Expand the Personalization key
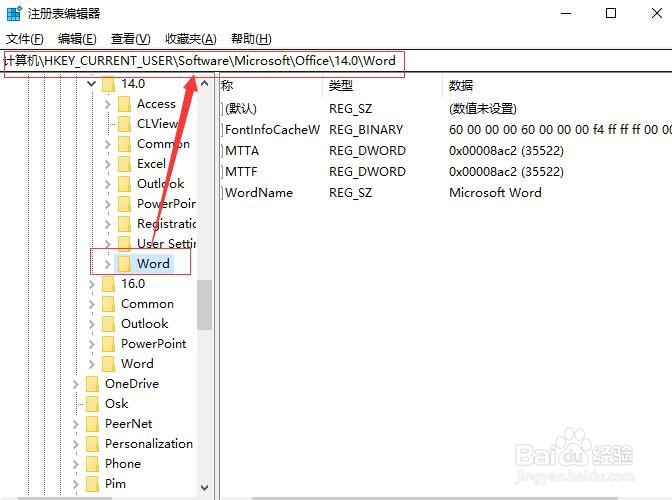The image size is (672, 500). (x=75, y=444)
